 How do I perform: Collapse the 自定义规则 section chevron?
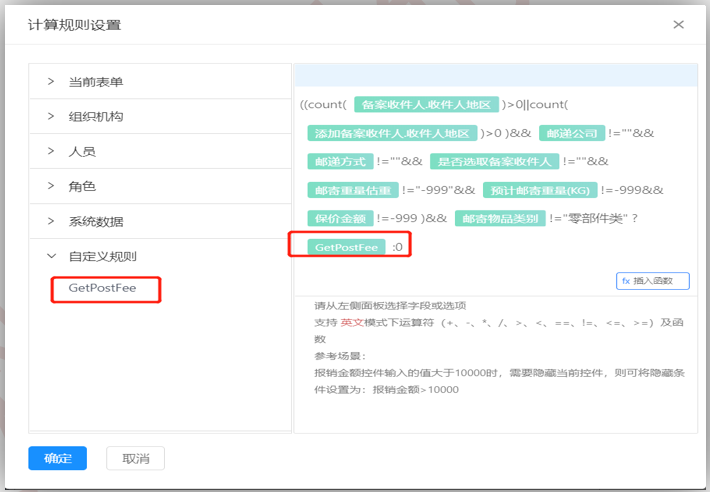click(x=51, y=256)
